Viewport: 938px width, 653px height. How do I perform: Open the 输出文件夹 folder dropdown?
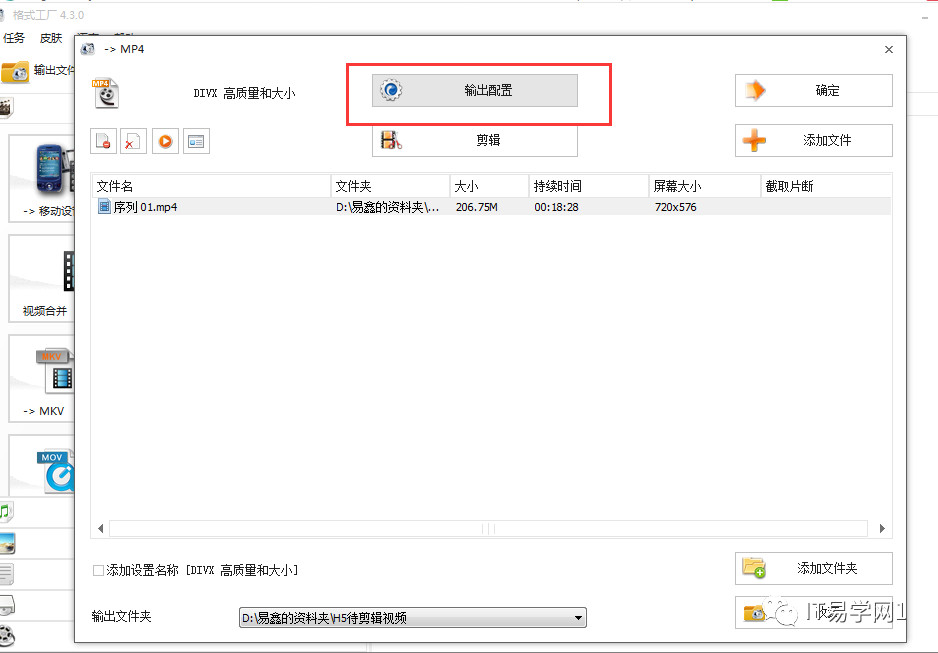[x=578, y=618]
